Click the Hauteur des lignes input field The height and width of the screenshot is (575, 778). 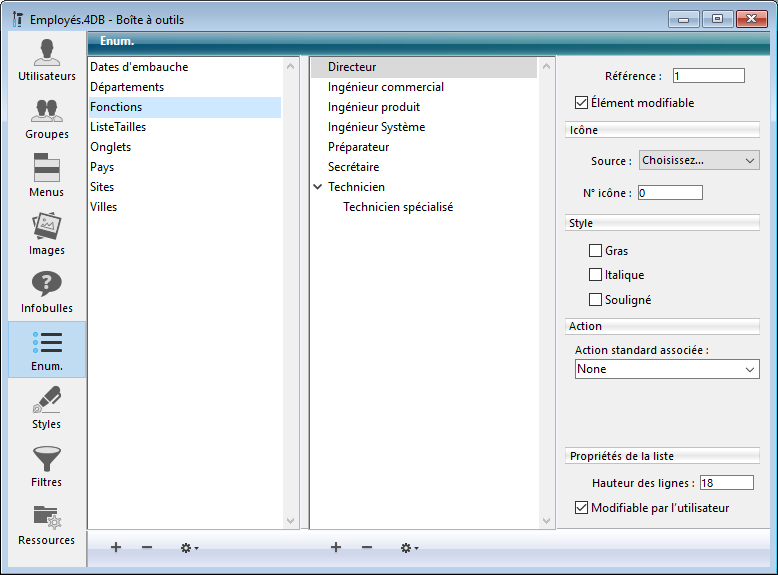coord(726,483)
